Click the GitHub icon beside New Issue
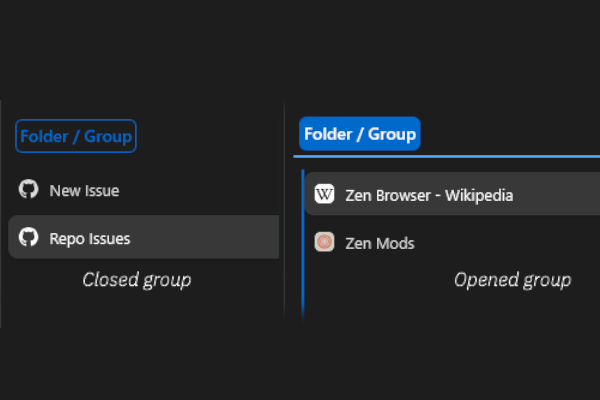Screen dimensions: 600x400 29,189
